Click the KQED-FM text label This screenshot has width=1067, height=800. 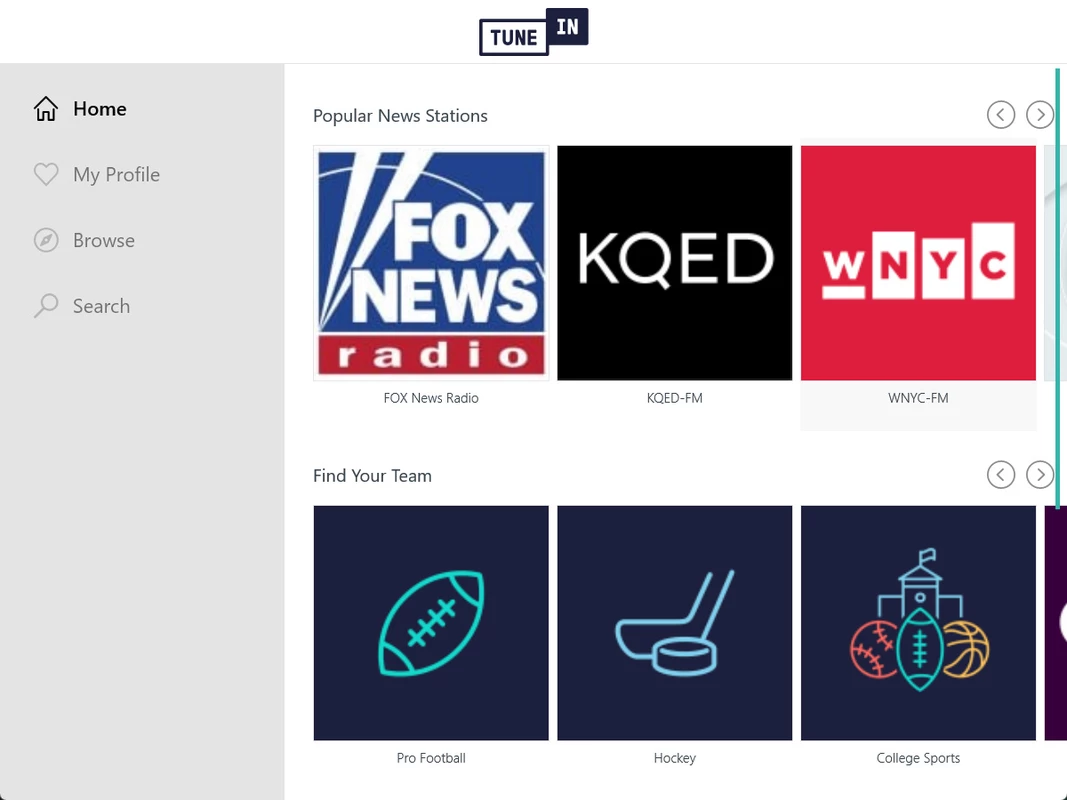(675, 398)
